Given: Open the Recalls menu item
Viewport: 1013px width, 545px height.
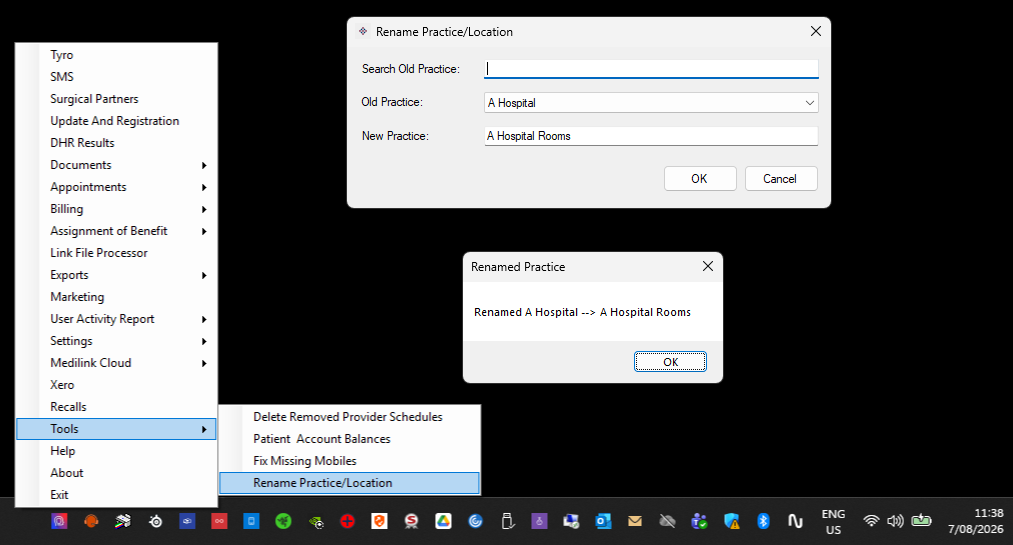Looking at the screenshot, I should click(x=116, y=406).
